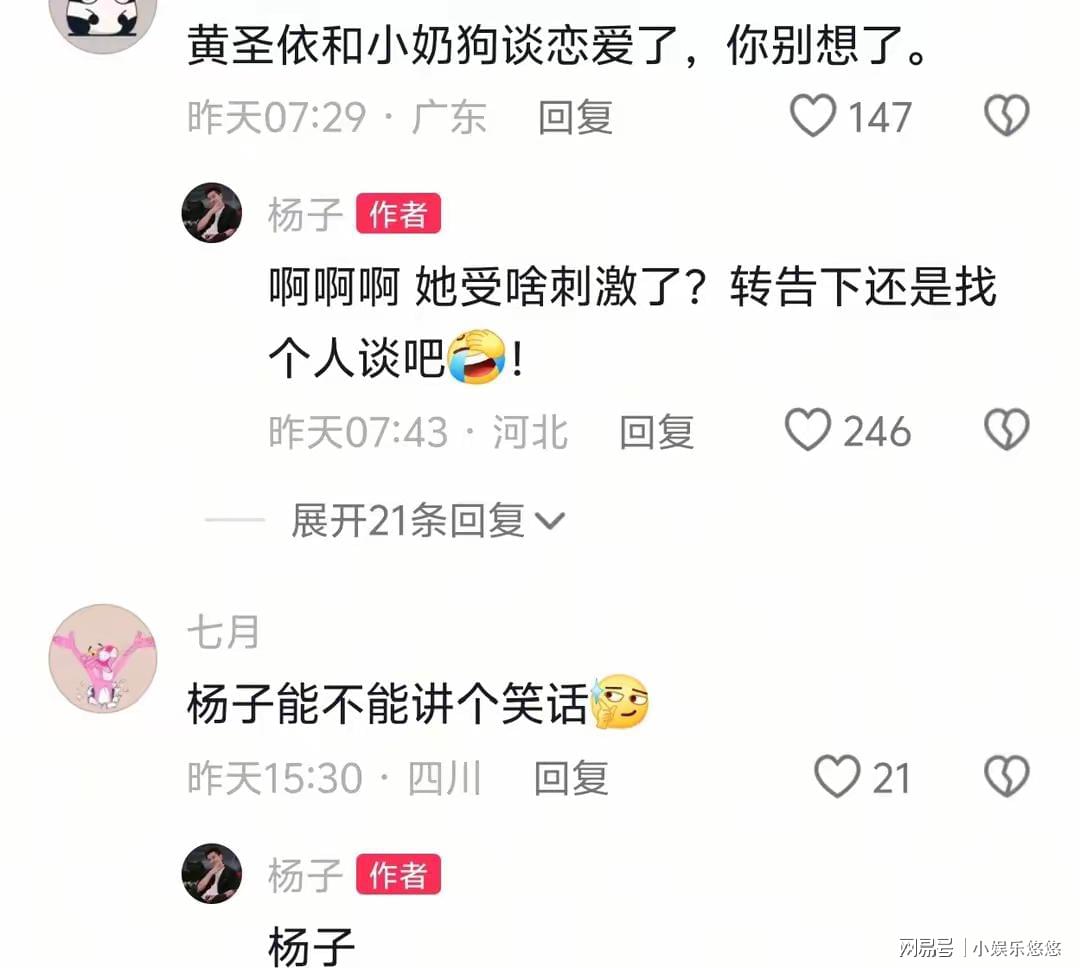Like the comment with 147 likes

click(813, 116)
